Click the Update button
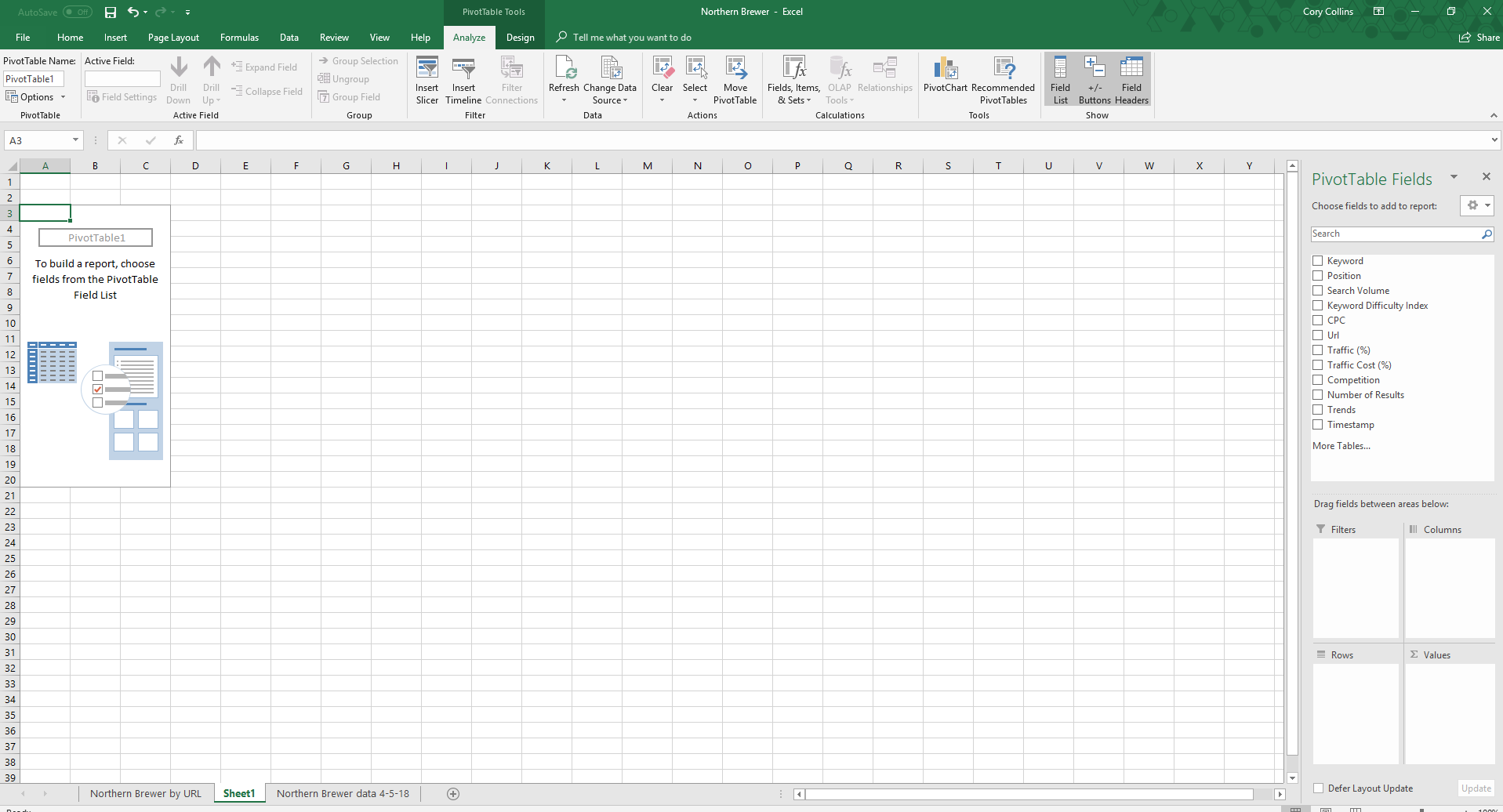 (1476, 788)
